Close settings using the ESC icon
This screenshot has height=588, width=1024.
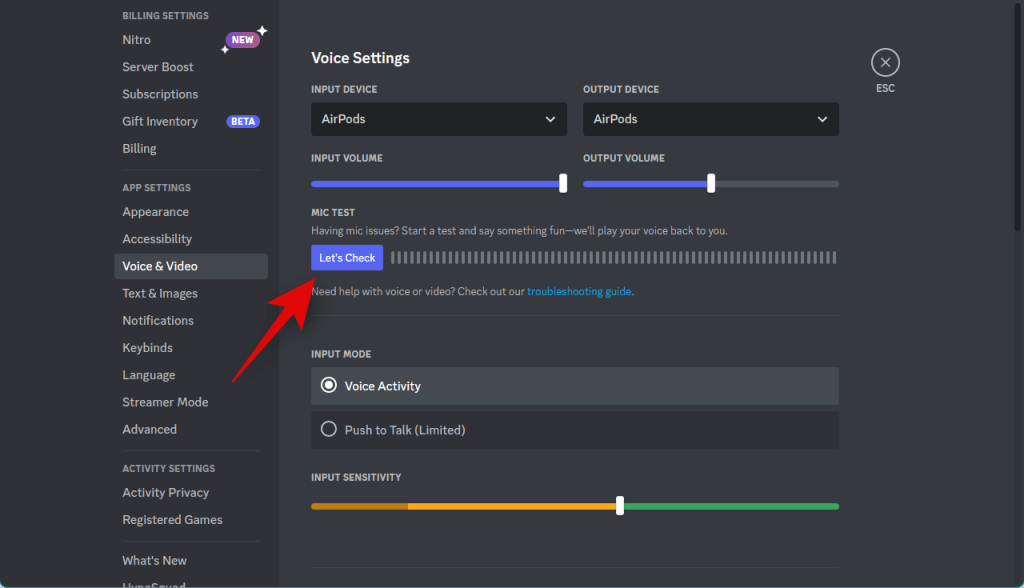point(885,62)
